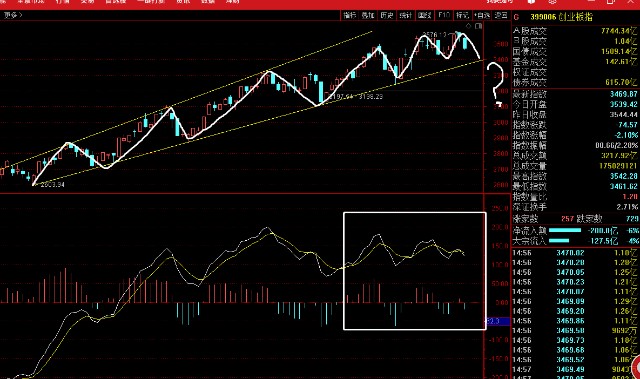The height and width of the screenshot is (379, 640).
Task: Click the A股成交 row value 7744.34亿
Action: pos(618,31)
